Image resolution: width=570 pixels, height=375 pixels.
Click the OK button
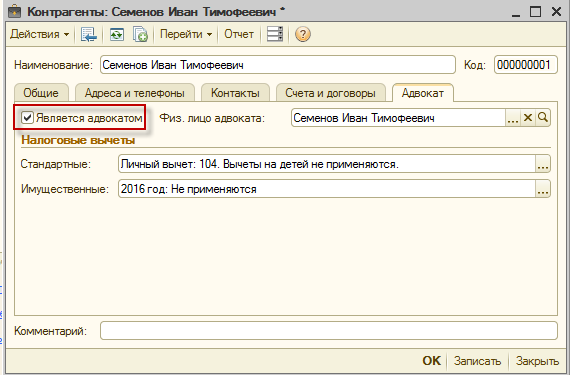431,361
